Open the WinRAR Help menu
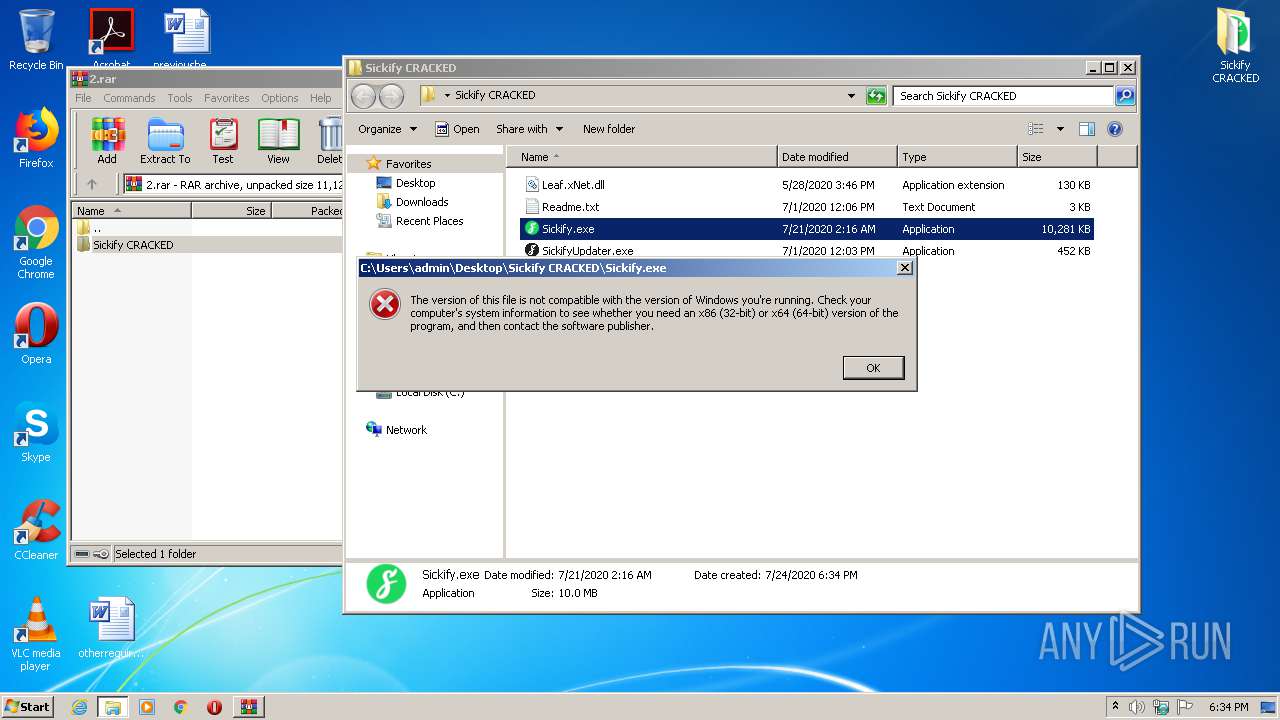 (321, 98)
